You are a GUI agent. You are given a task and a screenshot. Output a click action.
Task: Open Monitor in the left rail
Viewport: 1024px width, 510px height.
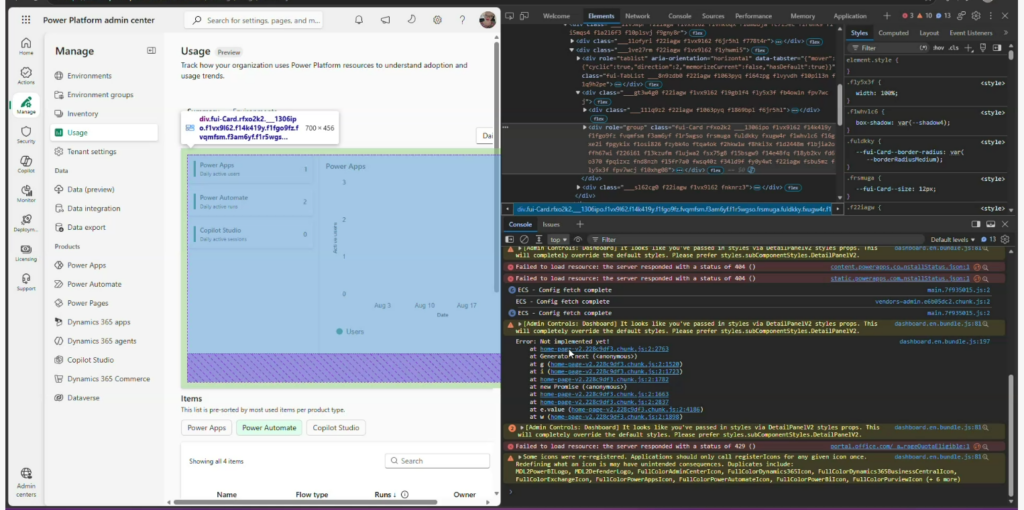[25, 193]
